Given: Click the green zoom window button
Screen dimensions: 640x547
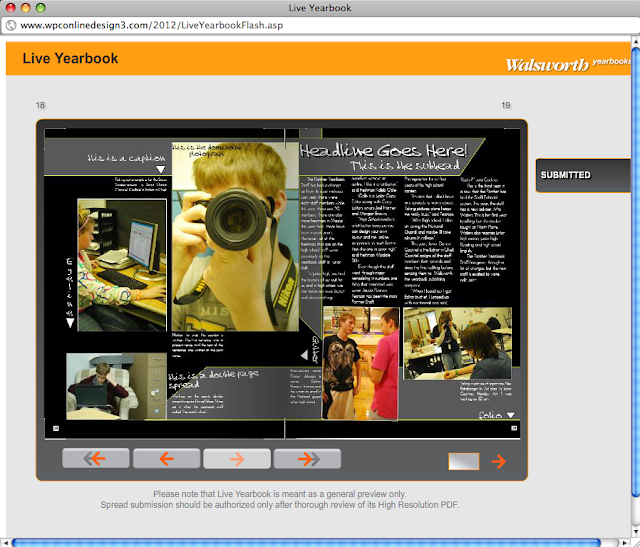Looking at the screenshot, I should coord(40,8).
